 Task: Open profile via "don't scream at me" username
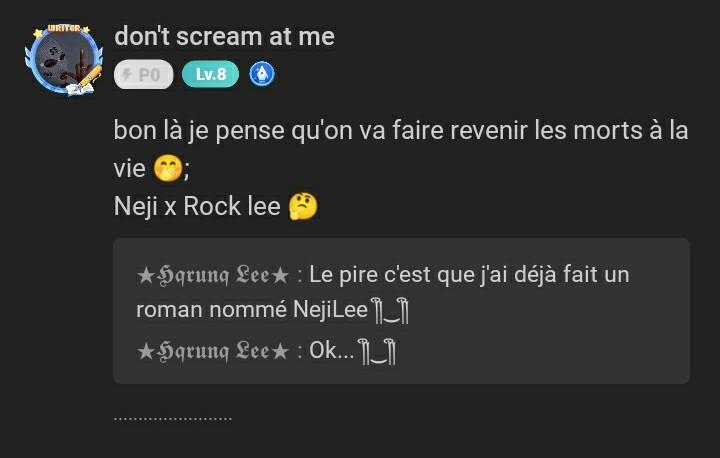pos(224,37)
